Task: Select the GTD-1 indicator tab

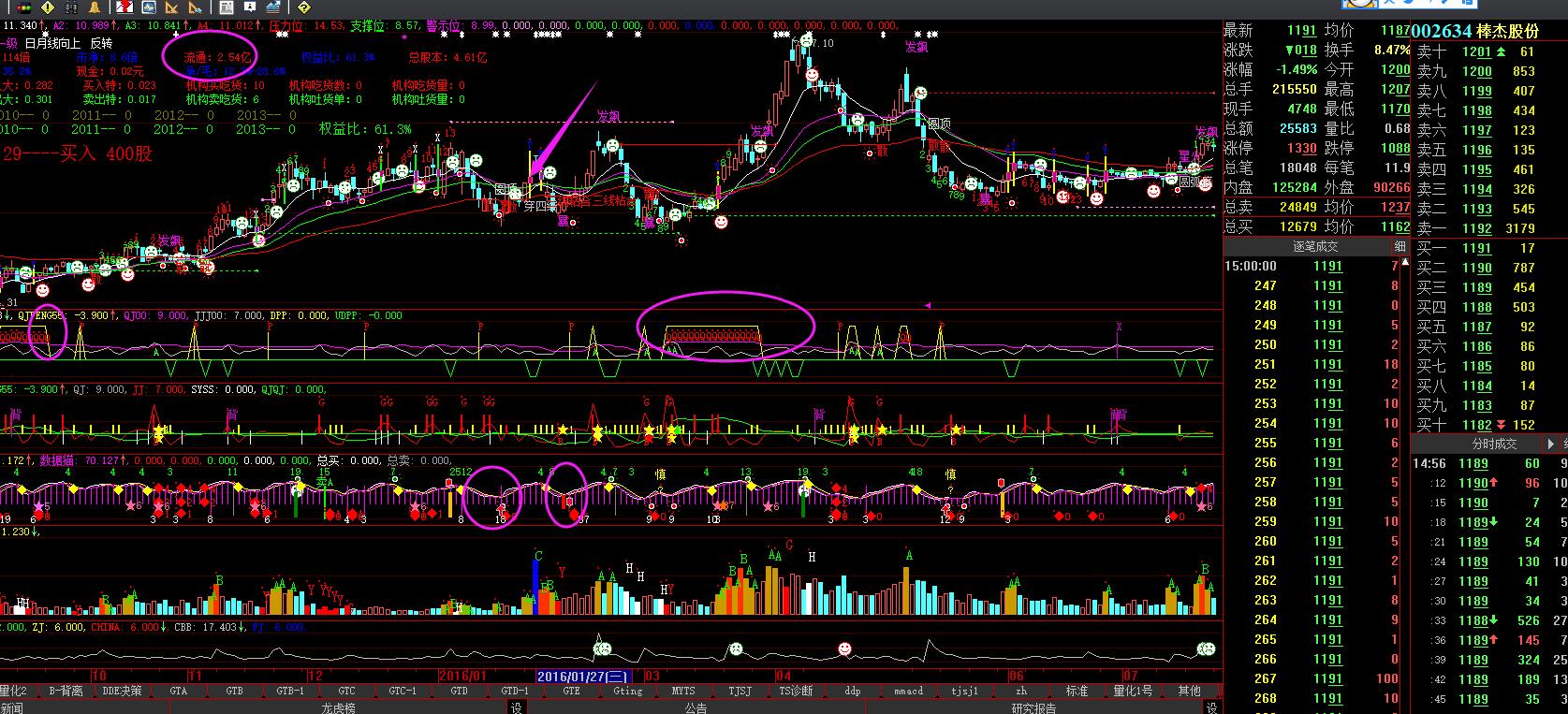Action: tap(516, 691)
